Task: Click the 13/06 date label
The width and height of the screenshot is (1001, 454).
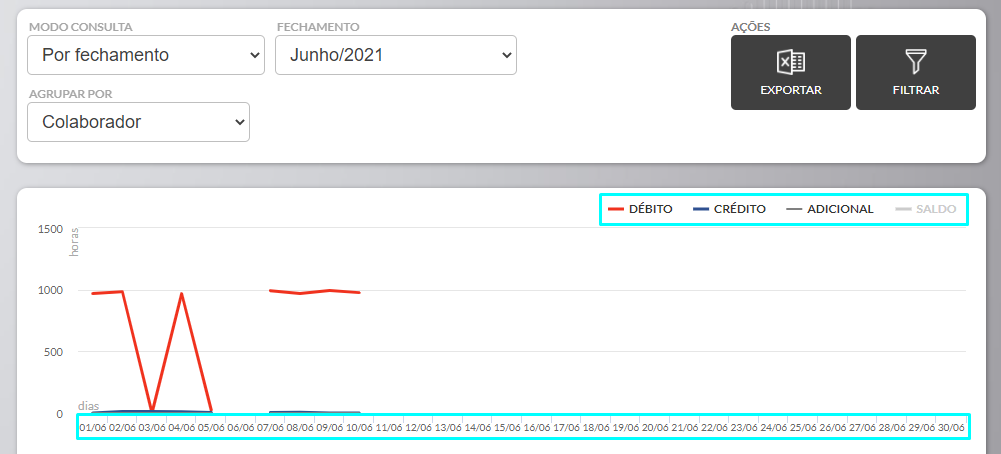Action: point(448,427)
